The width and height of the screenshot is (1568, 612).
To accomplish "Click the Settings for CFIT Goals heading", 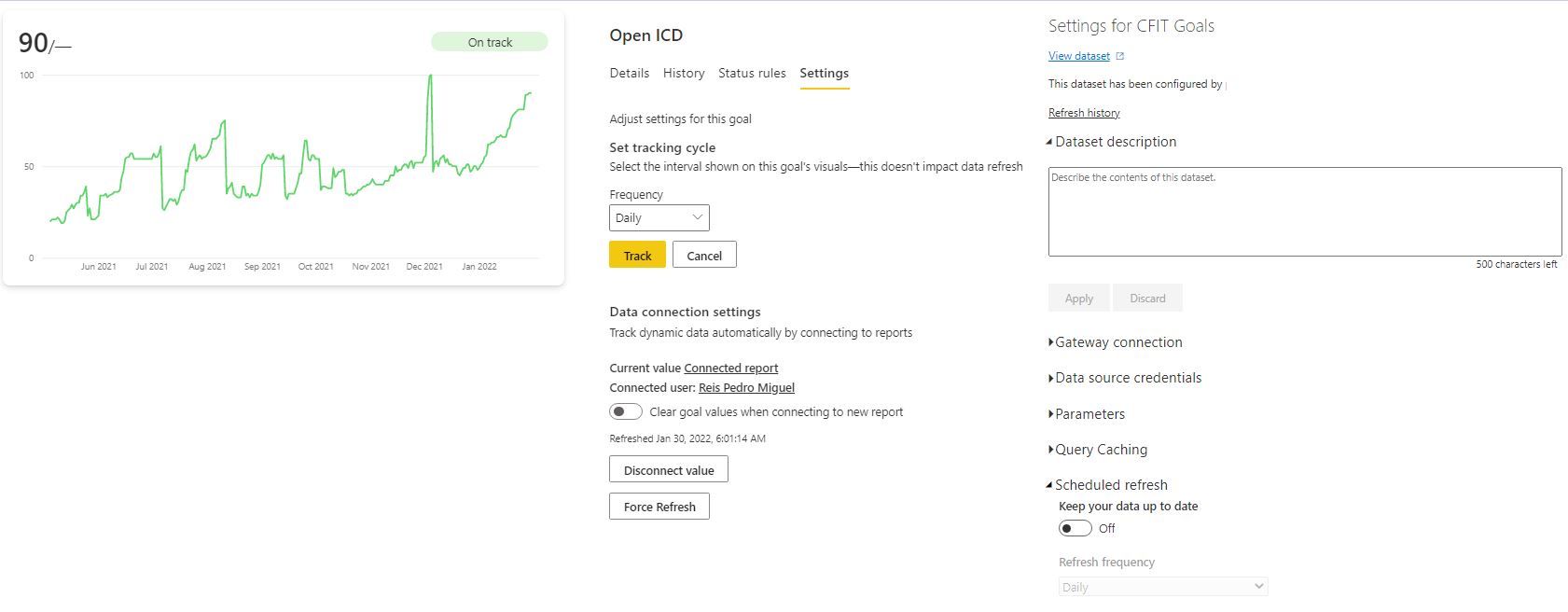I will [x=1131, y=26].
